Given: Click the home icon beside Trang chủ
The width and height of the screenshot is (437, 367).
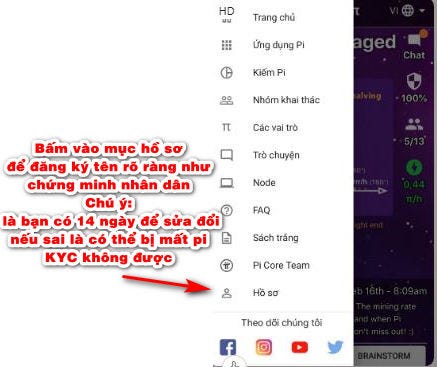Looking at the screenshot, I should coord(227,15).
